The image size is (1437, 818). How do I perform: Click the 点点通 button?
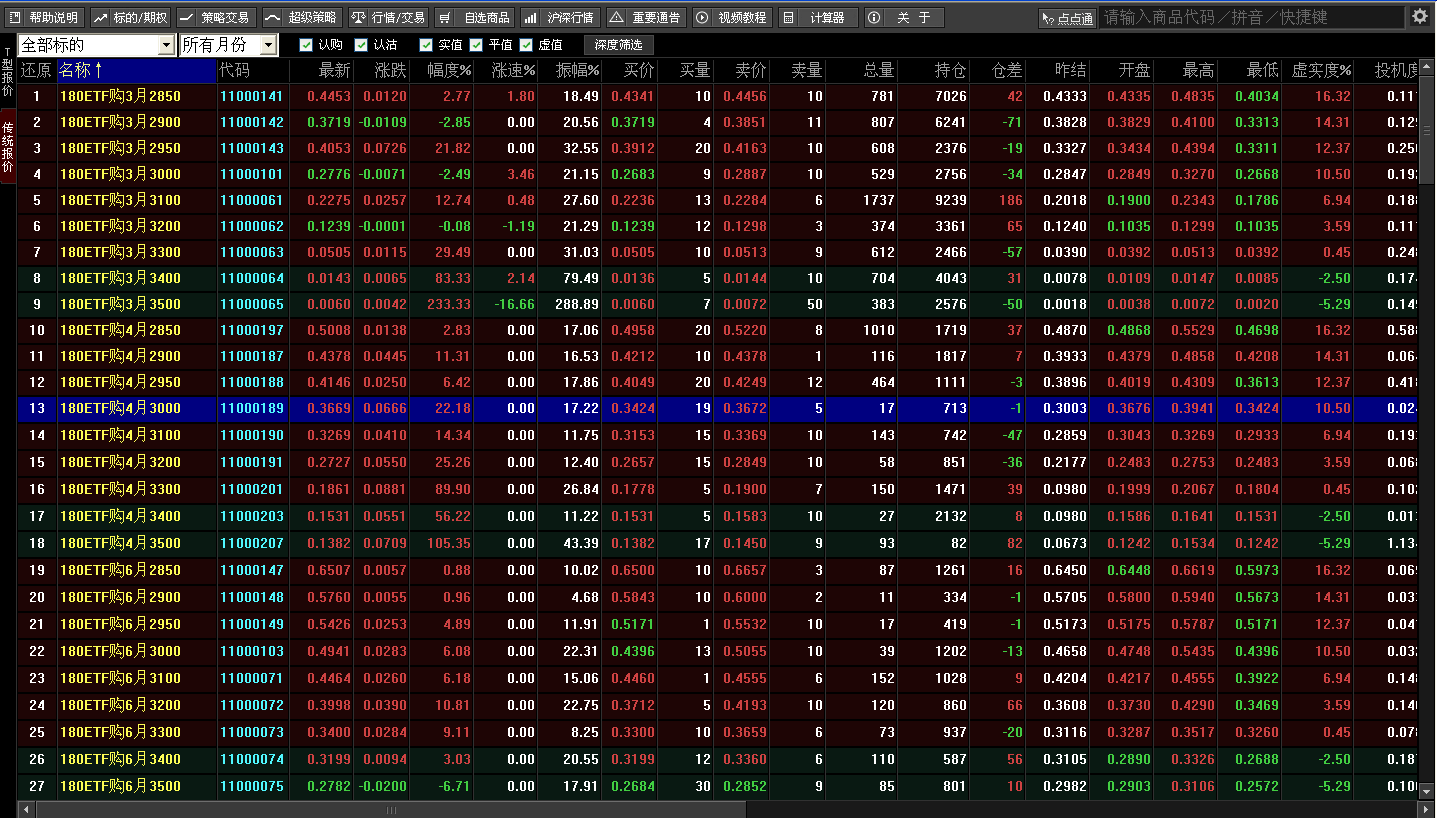click(1067, 18)
